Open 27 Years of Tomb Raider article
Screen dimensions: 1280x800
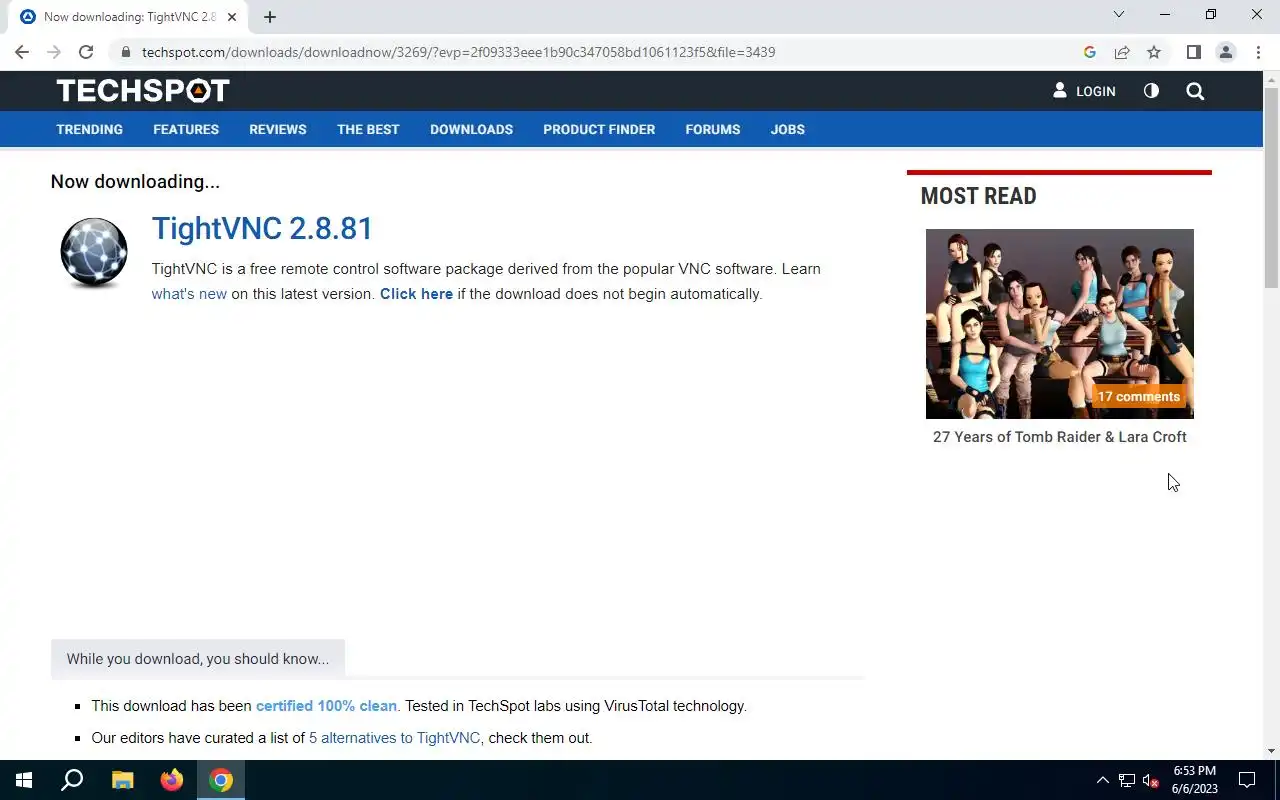coord(1059,437)
